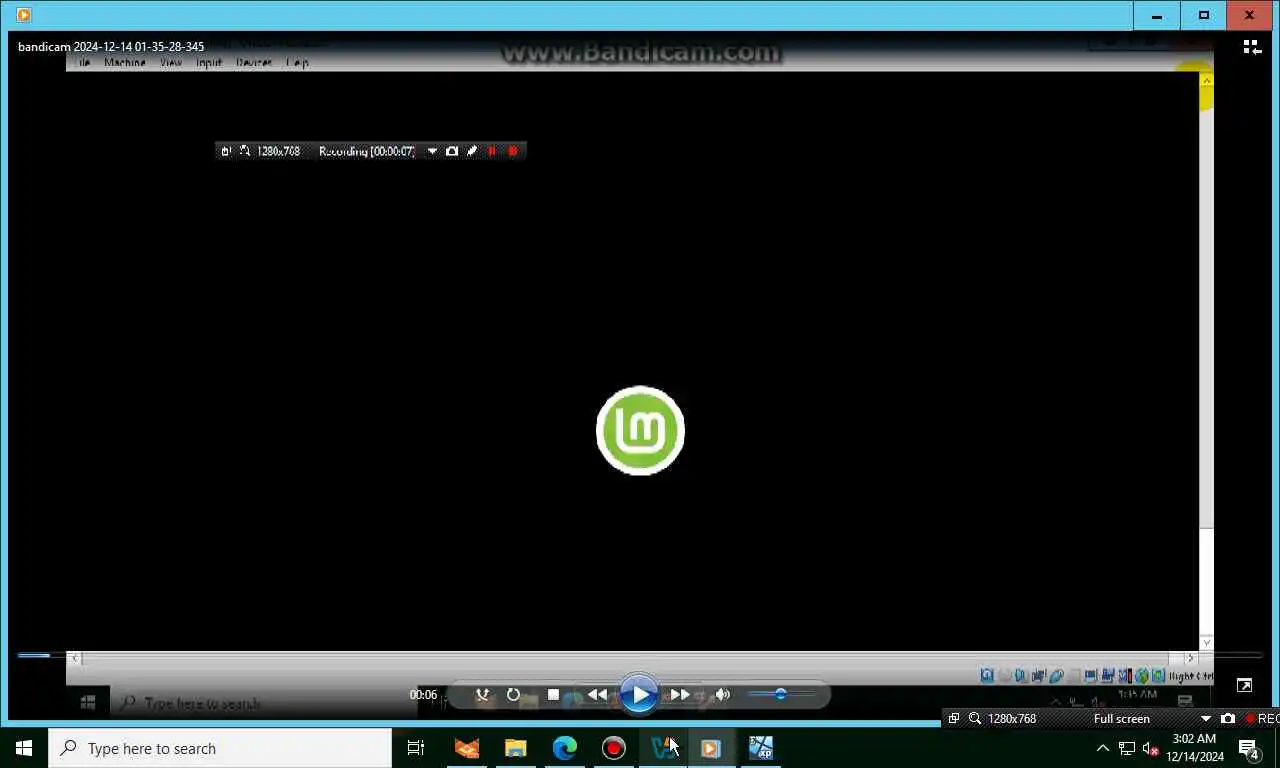Click the Next/fast forward button
1280x768 pixels.
(680, 695)
